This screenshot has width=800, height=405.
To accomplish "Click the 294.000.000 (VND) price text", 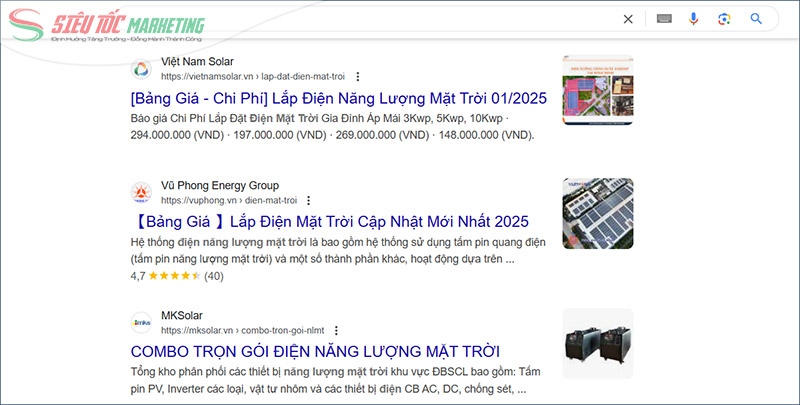I will (x=177, y=135).
